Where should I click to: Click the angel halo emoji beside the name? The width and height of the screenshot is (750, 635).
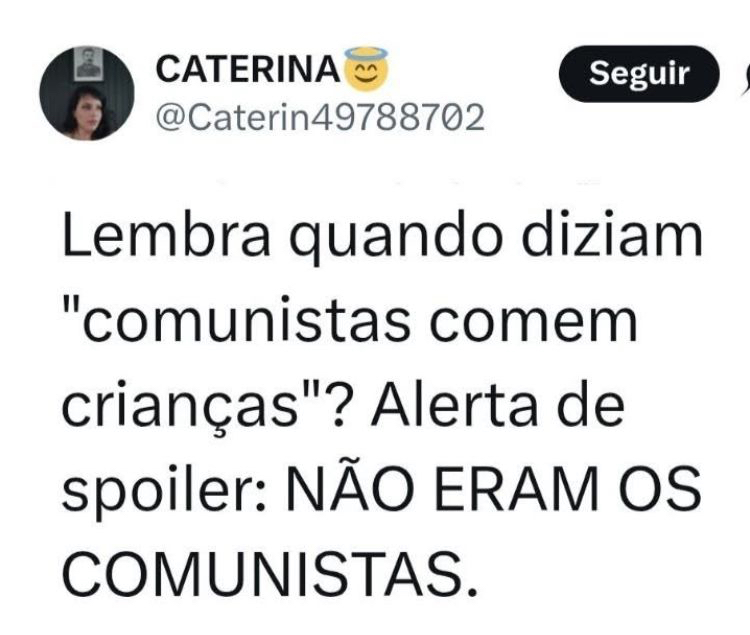click(366, 68)
